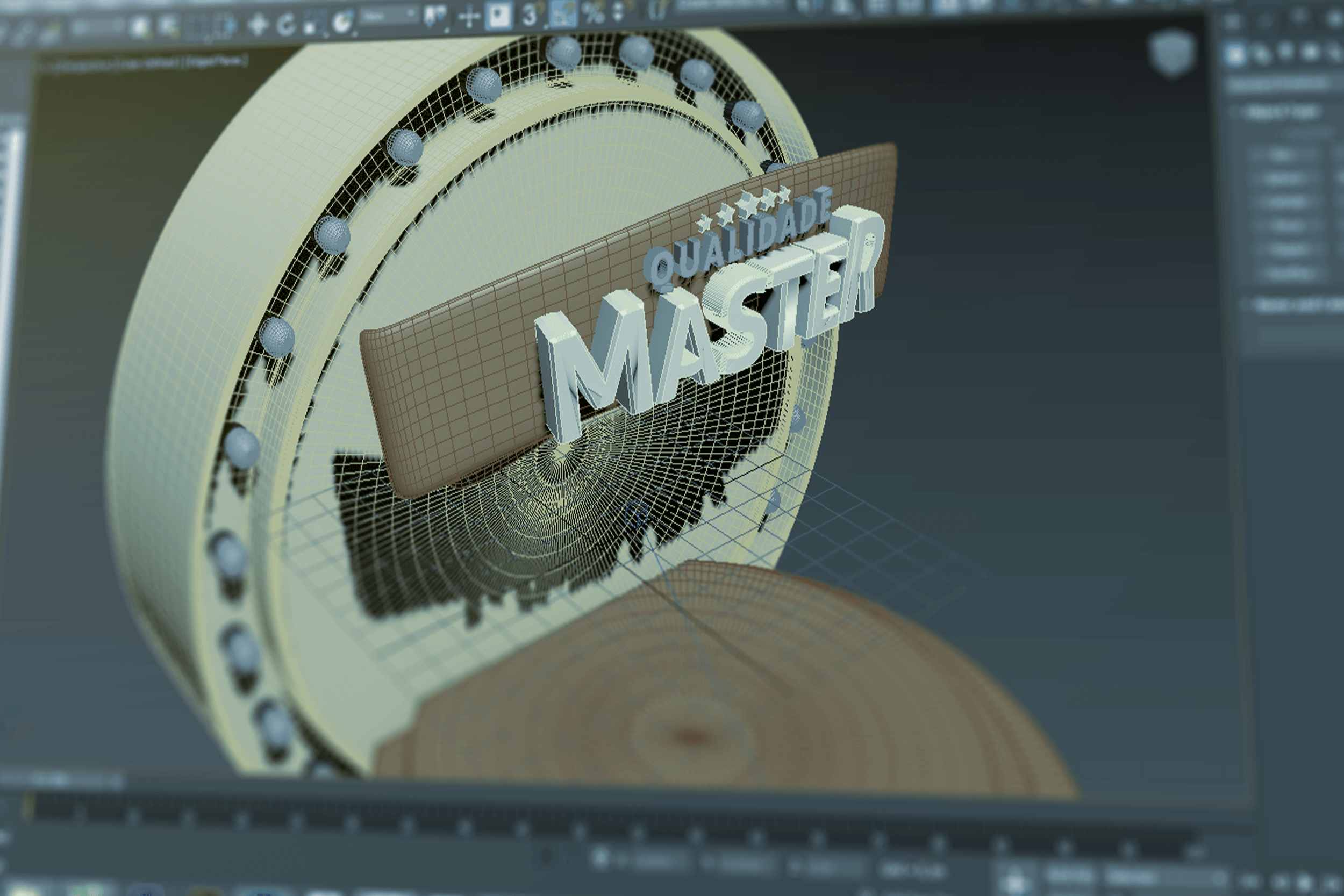The image size is (1344, 896).
Task: Select the Shapes category icon
Action: coord(1262,53)
